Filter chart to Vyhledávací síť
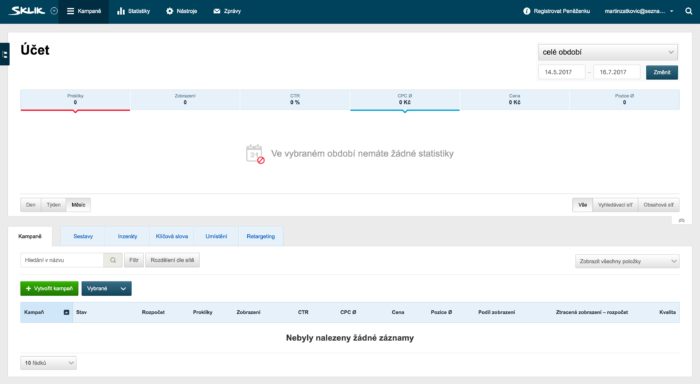Viewport: 700px width, 384px height. coord(615,205)
